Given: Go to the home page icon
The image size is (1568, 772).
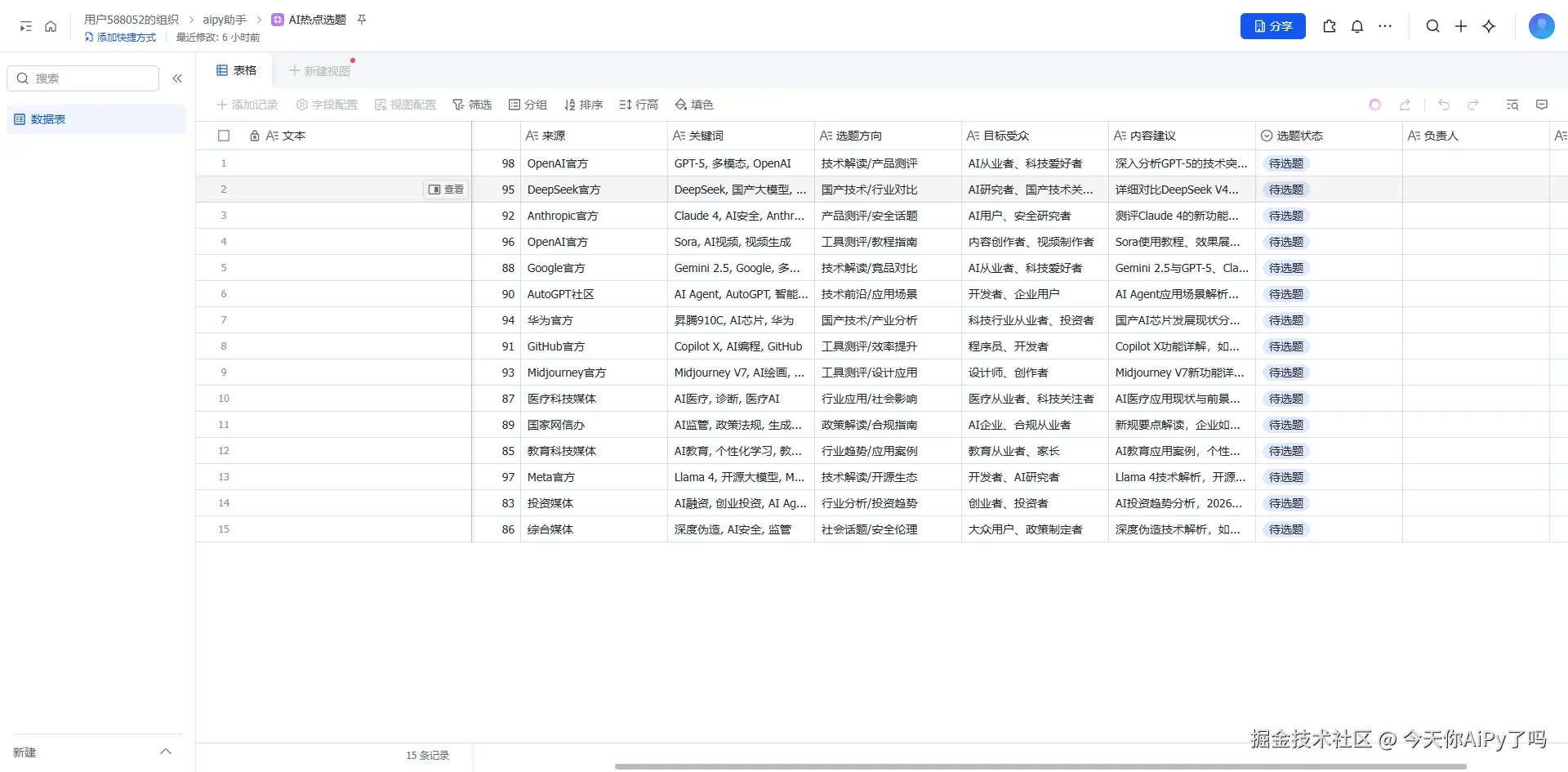Looking at the screenshot, I should [51, 26].
